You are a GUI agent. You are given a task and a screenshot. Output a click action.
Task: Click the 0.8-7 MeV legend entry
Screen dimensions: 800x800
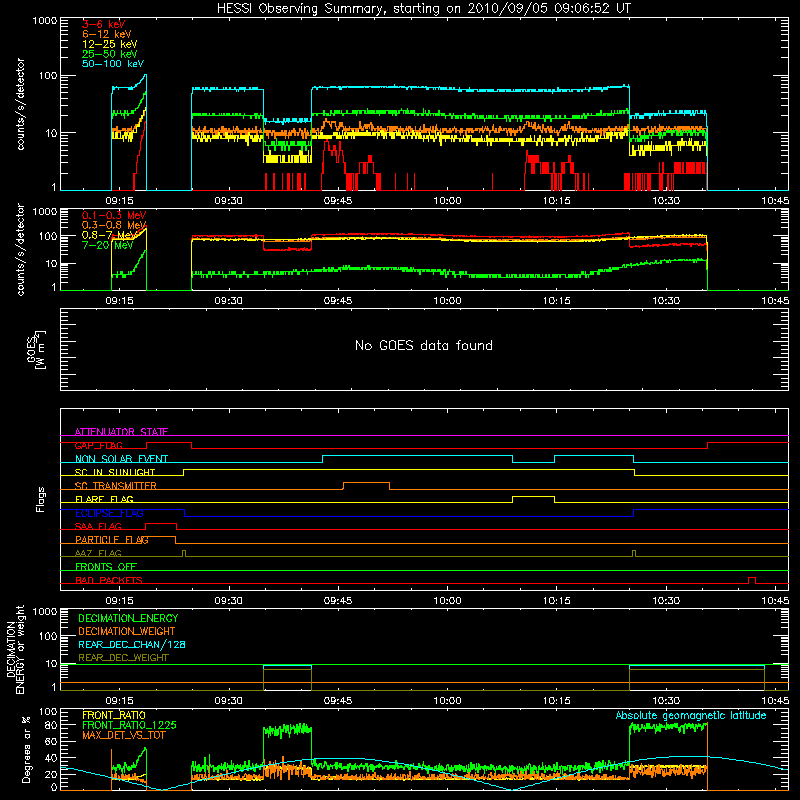tap(108, 235)
